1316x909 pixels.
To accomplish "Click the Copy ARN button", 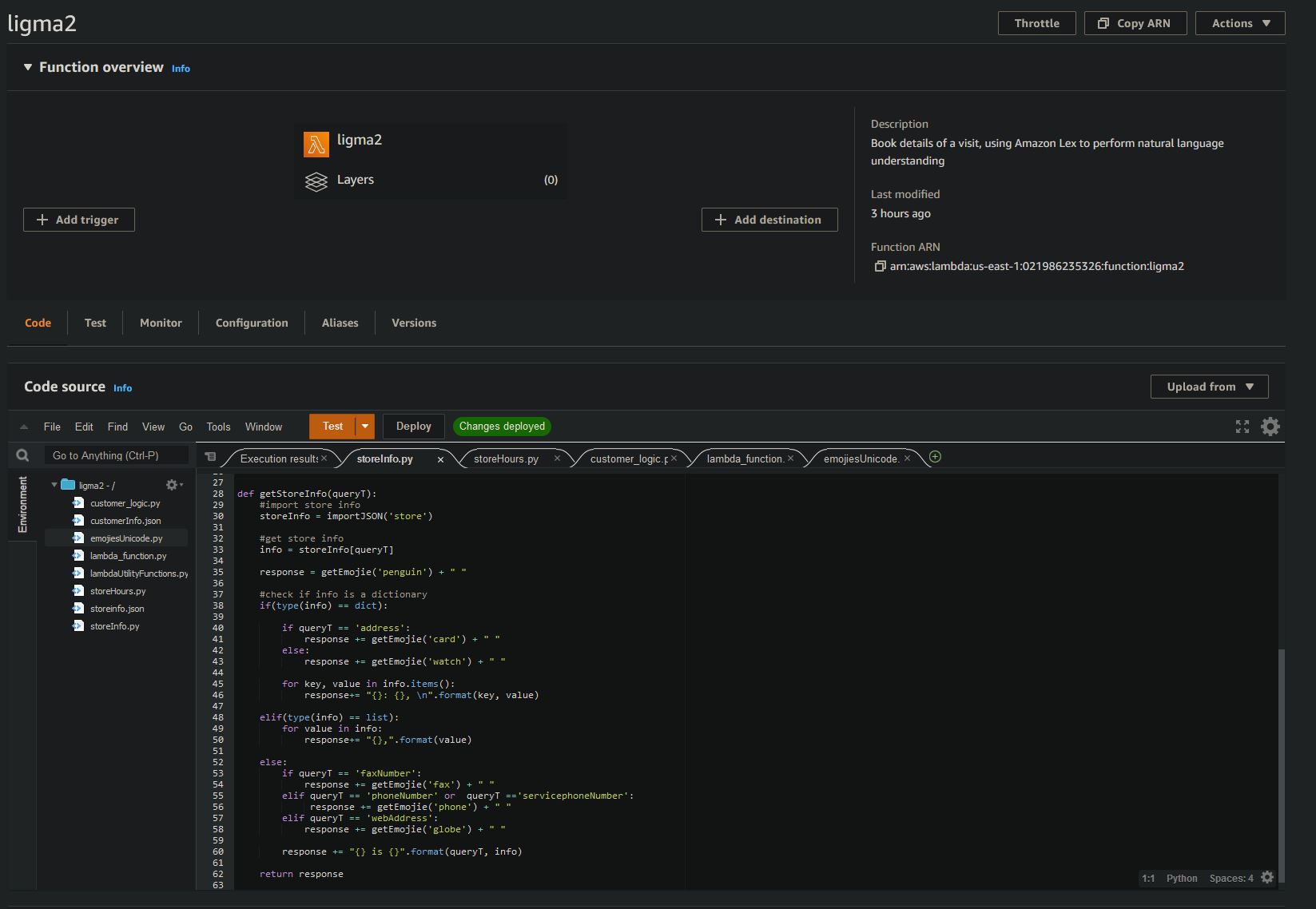I will (1135, 23).
